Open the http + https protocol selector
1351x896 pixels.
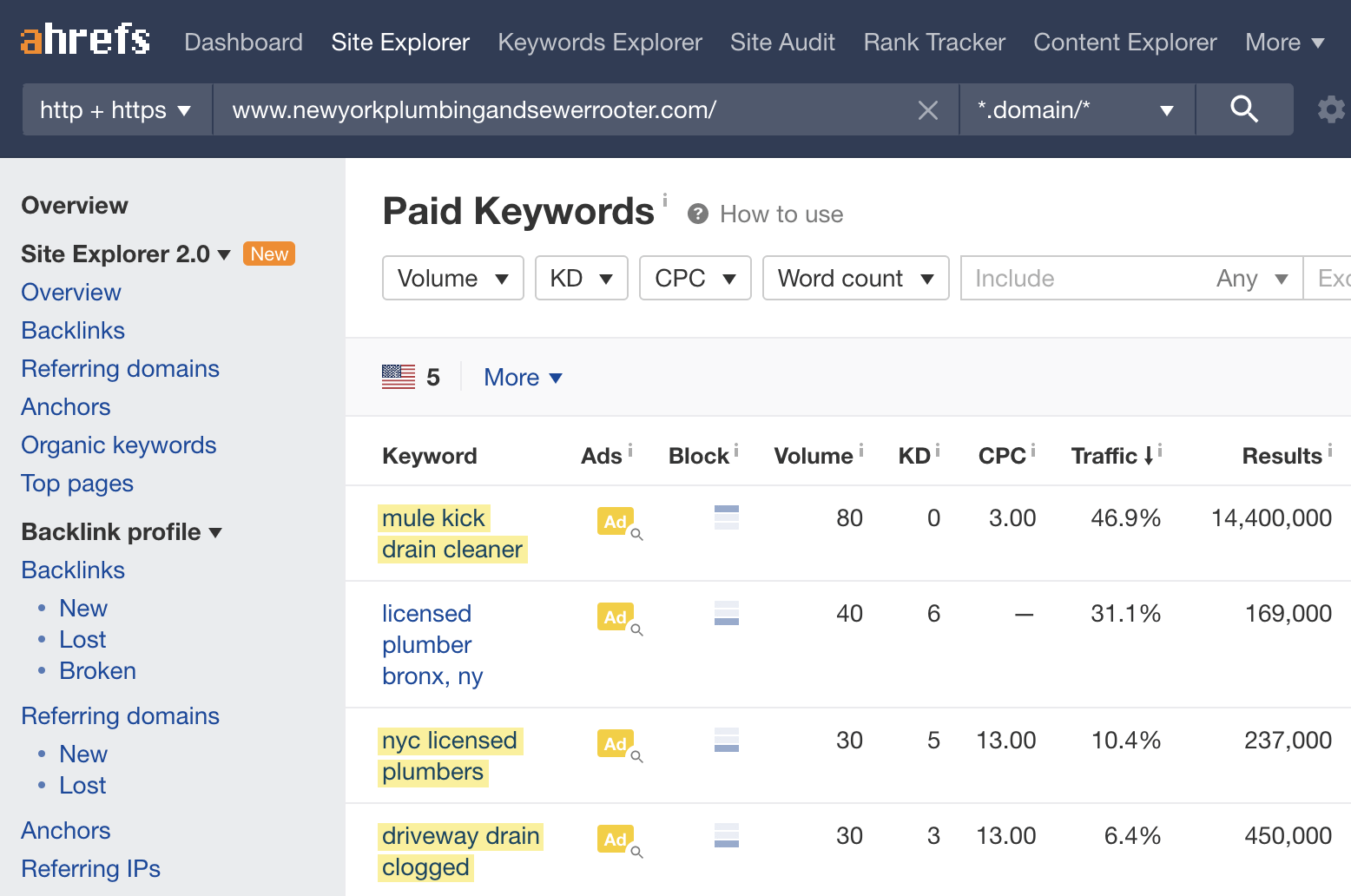click(115, 109)
